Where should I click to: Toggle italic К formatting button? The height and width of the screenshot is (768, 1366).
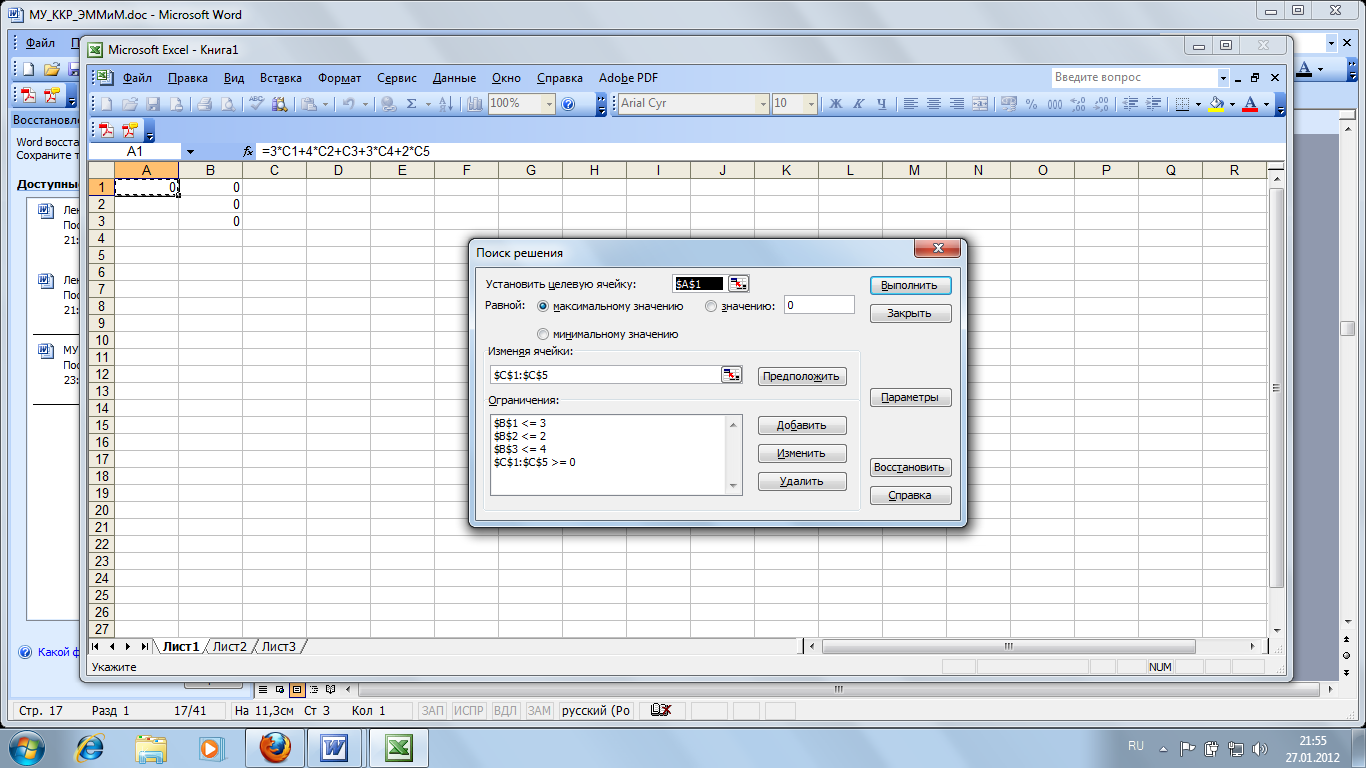[858, 103]
